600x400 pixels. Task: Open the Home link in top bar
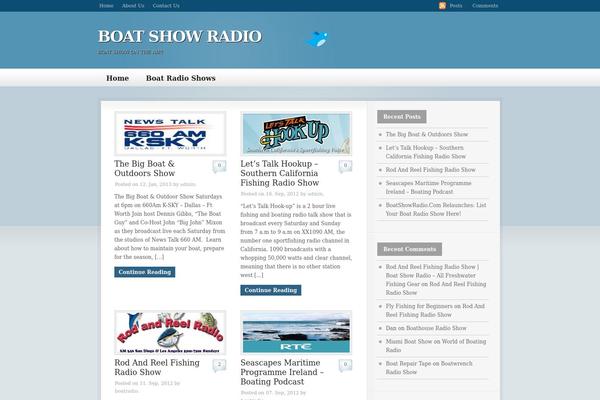click(x=106, y=6)
